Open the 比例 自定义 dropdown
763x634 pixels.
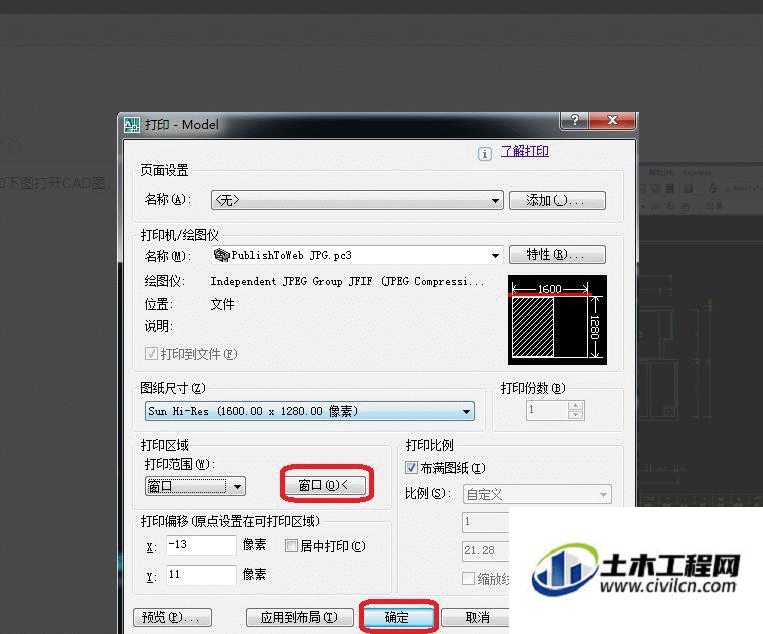(537, 494)
